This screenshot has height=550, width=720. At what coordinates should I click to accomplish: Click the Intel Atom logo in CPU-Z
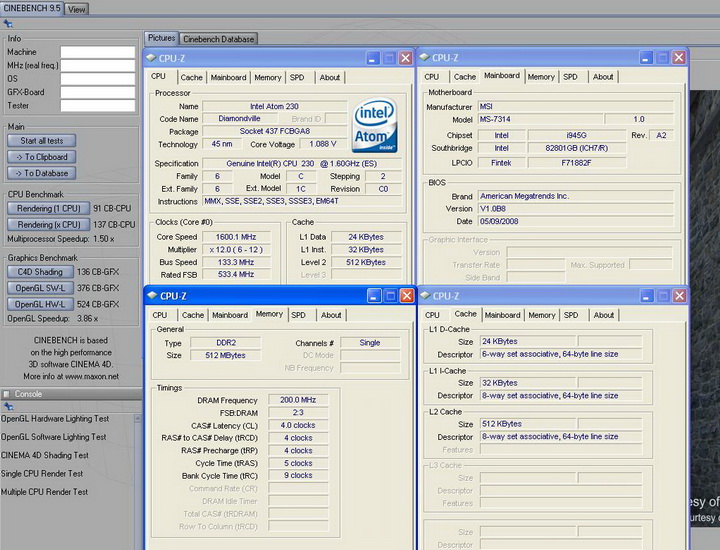(376, 124)
